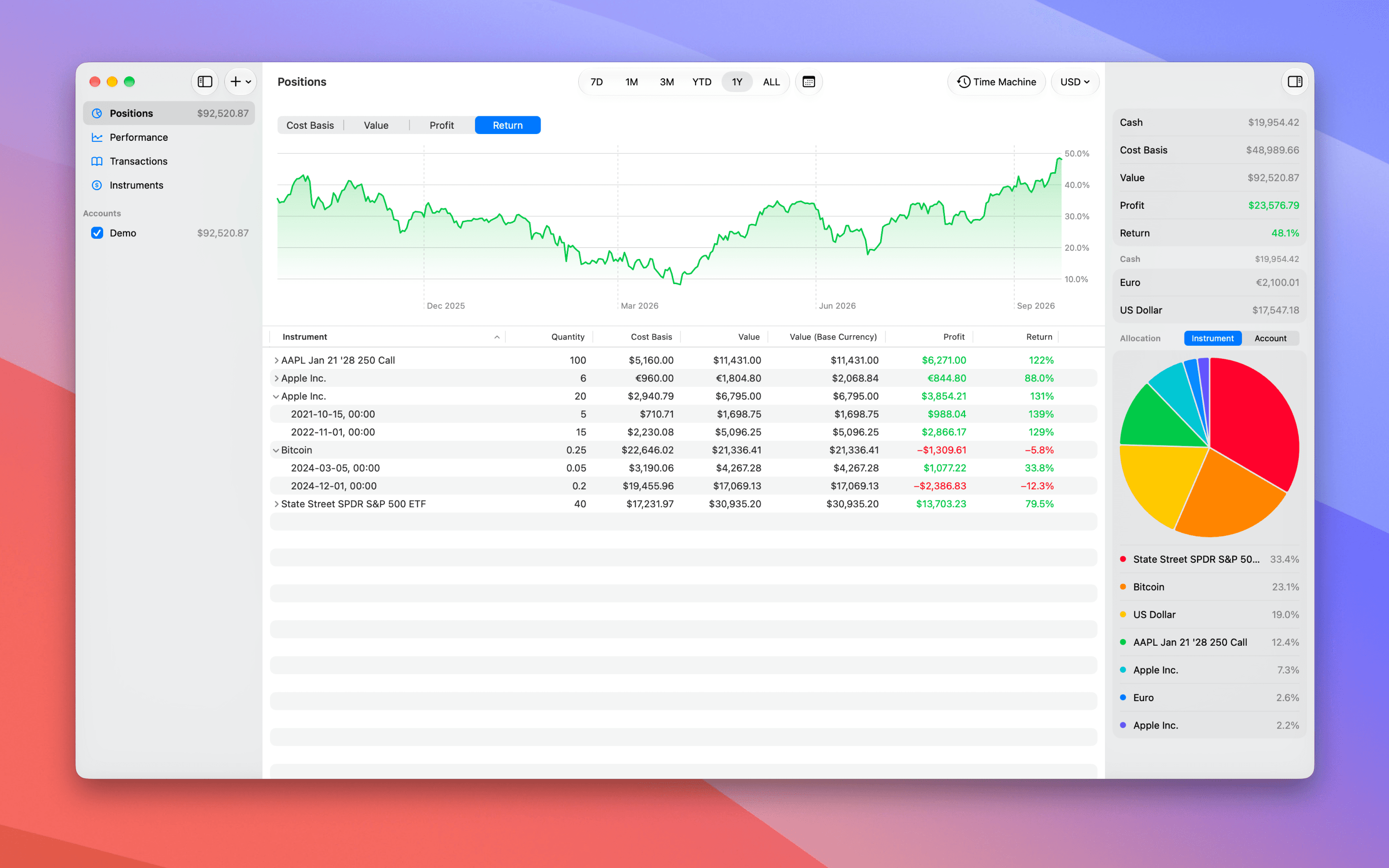Select the Euro 2.6% legend entry
The image size is (1389, 868).
click(x=1210, y=697)
